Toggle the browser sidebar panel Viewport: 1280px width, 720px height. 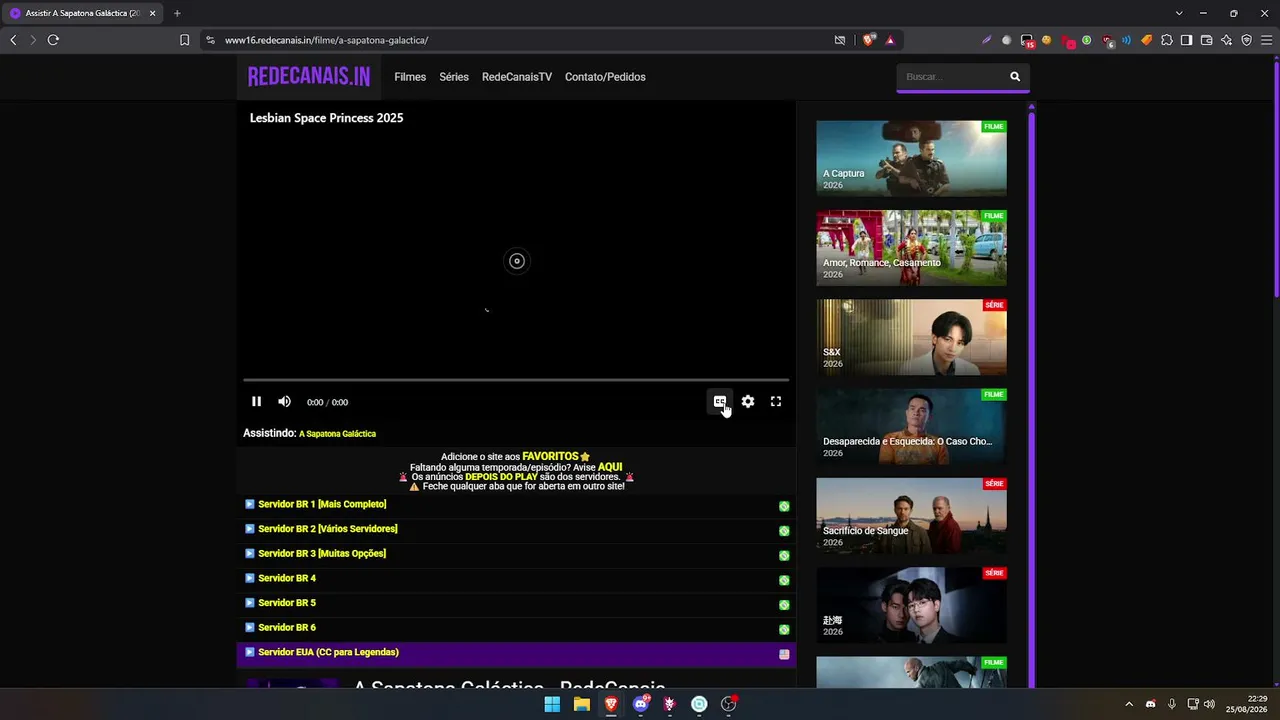point(1186,40)
